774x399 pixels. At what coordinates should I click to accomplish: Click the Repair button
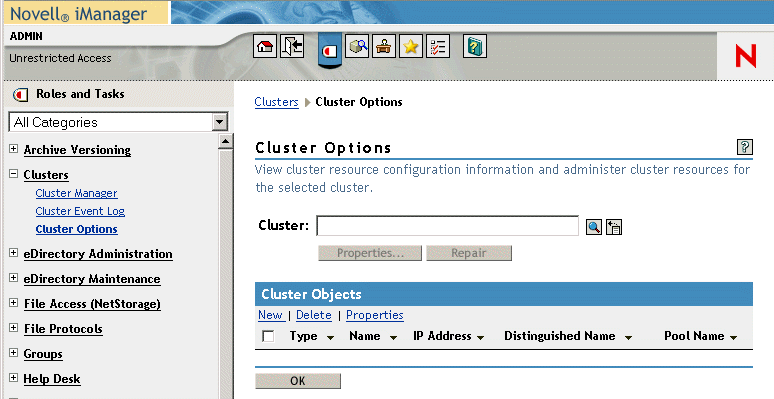[469, 253]
